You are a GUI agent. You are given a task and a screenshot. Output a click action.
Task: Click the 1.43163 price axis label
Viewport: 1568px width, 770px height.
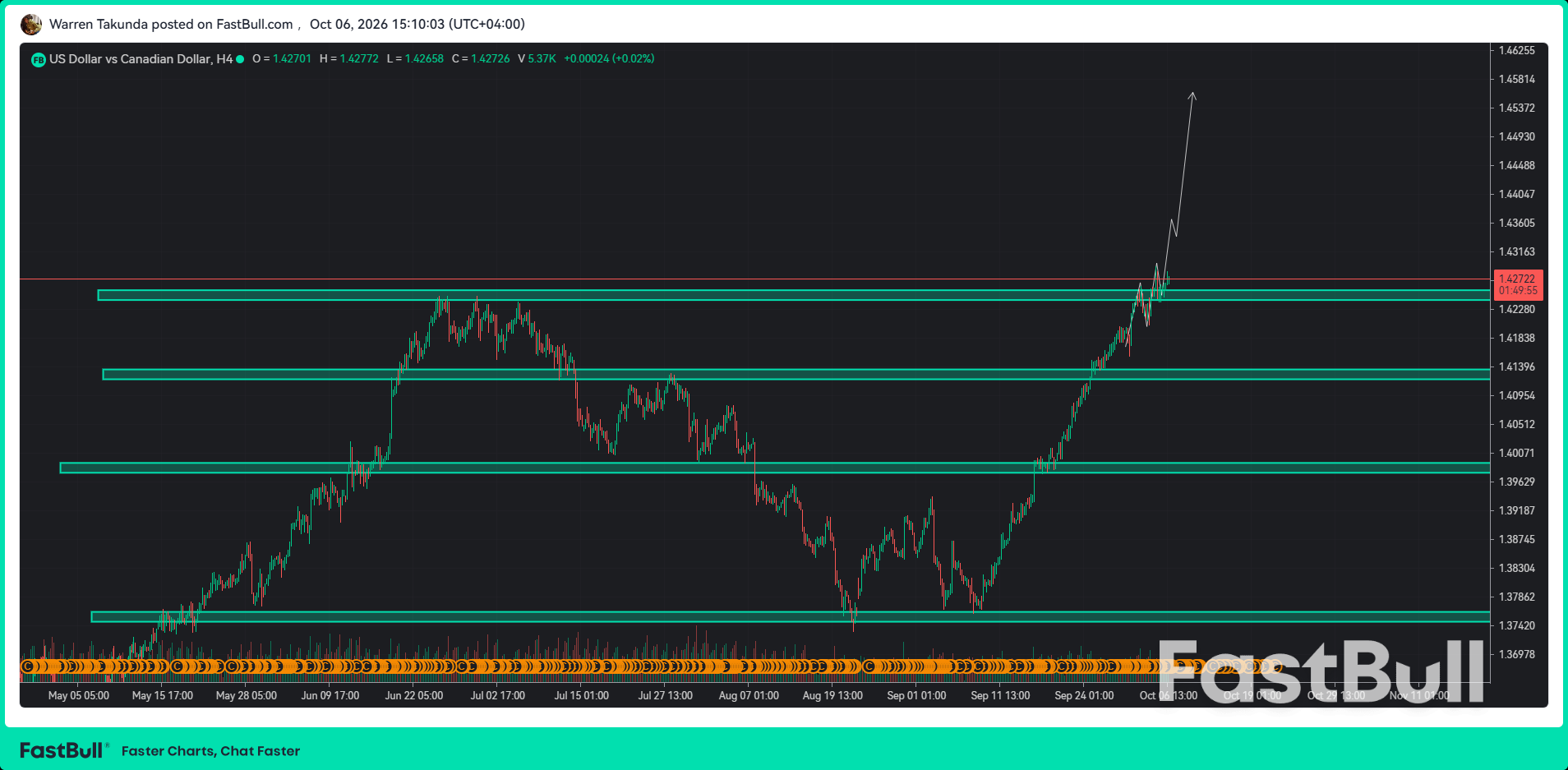(1516, 251)
